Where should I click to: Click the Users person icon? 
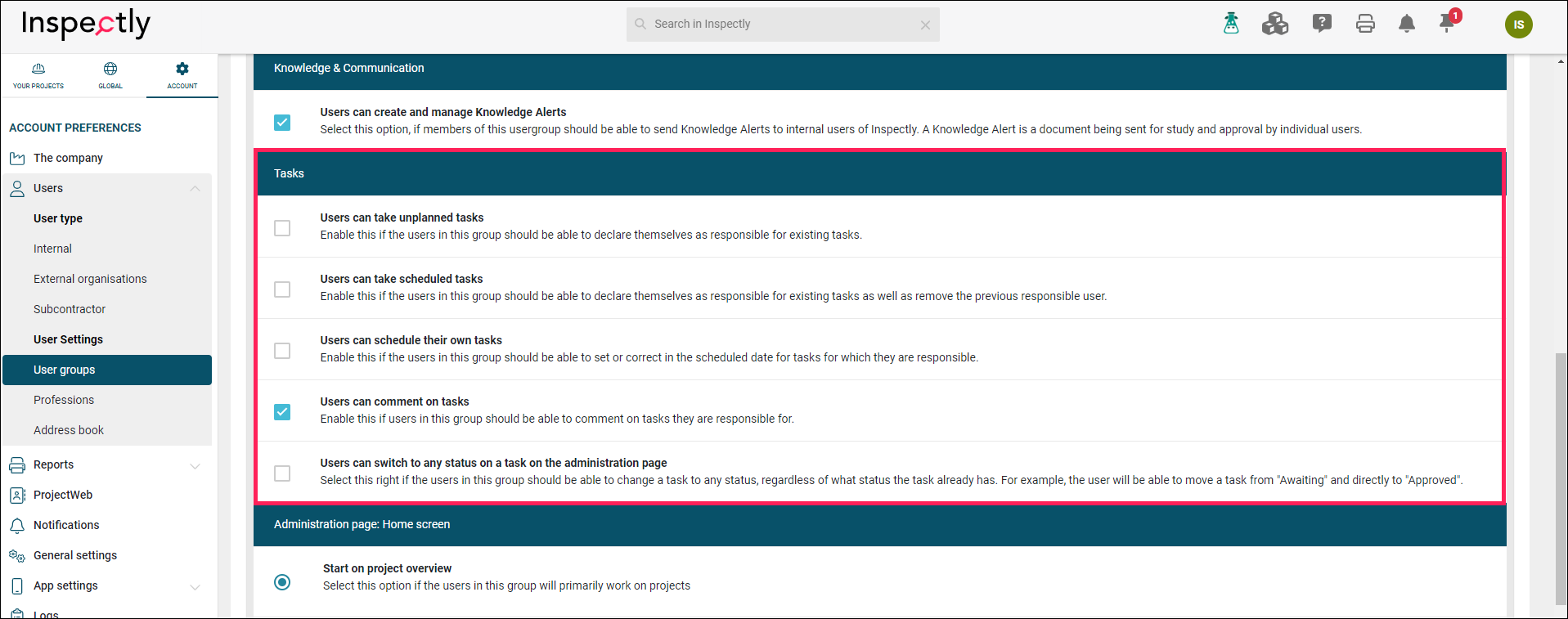pyautogui.click(x=17, y=188)
